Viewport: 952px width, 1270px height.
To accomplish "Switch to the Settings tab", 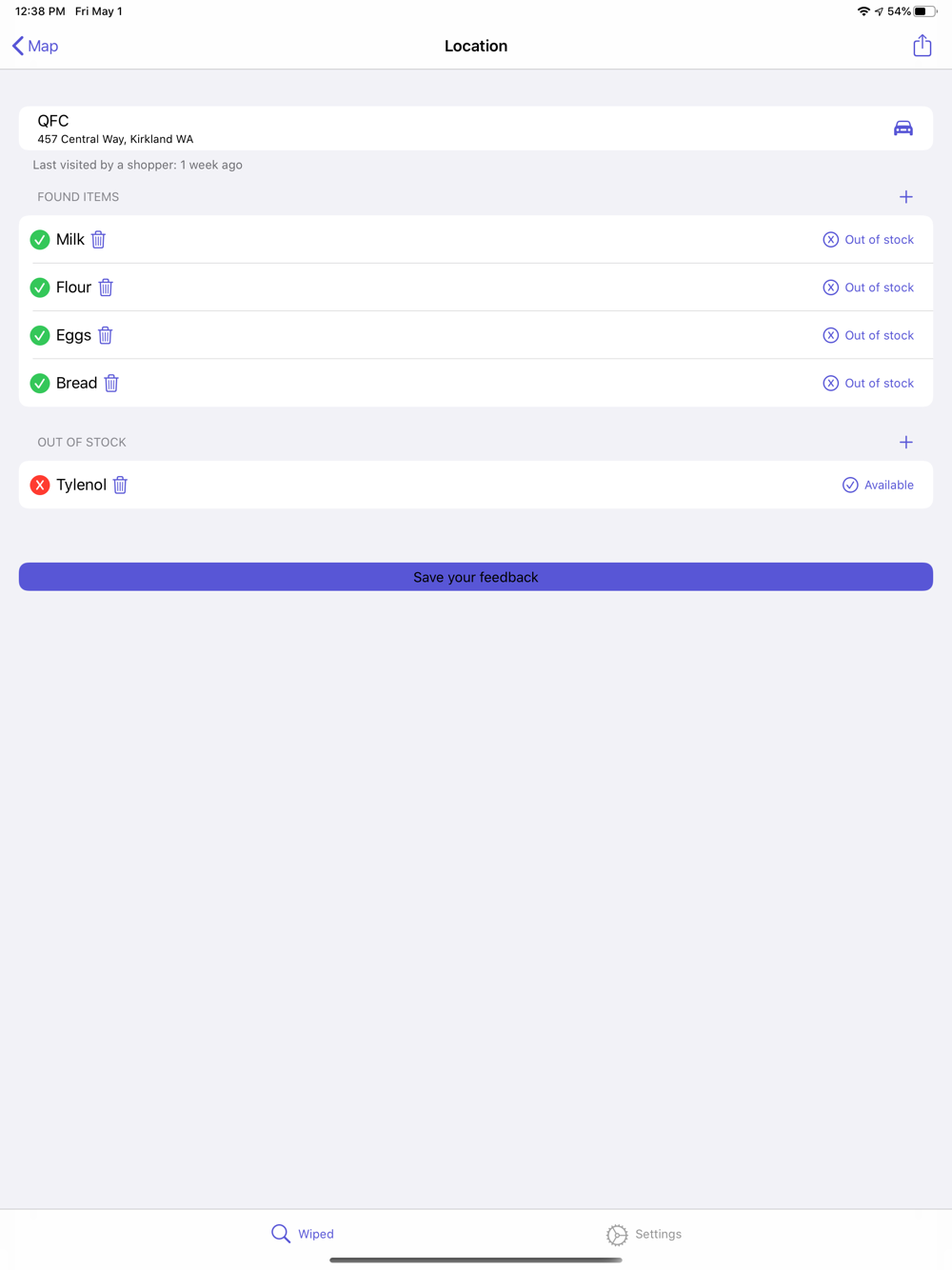I will coord(645,1234).
